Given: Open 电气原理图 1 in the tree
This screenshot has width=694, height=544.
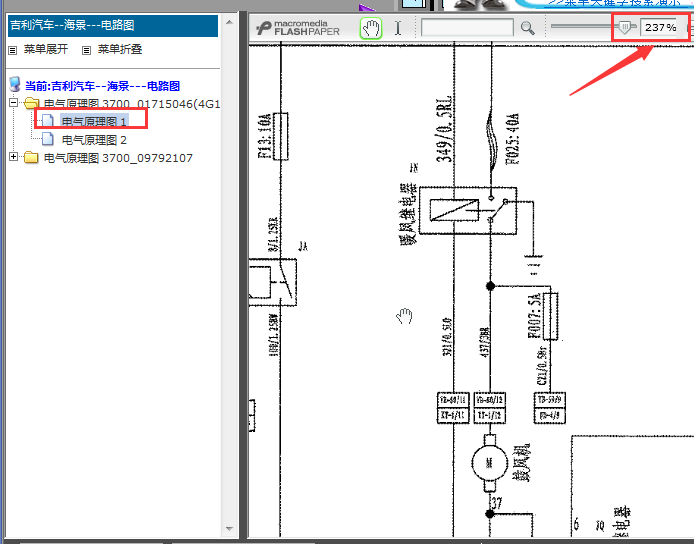Looking at the screenshot, I should point(94,121).
